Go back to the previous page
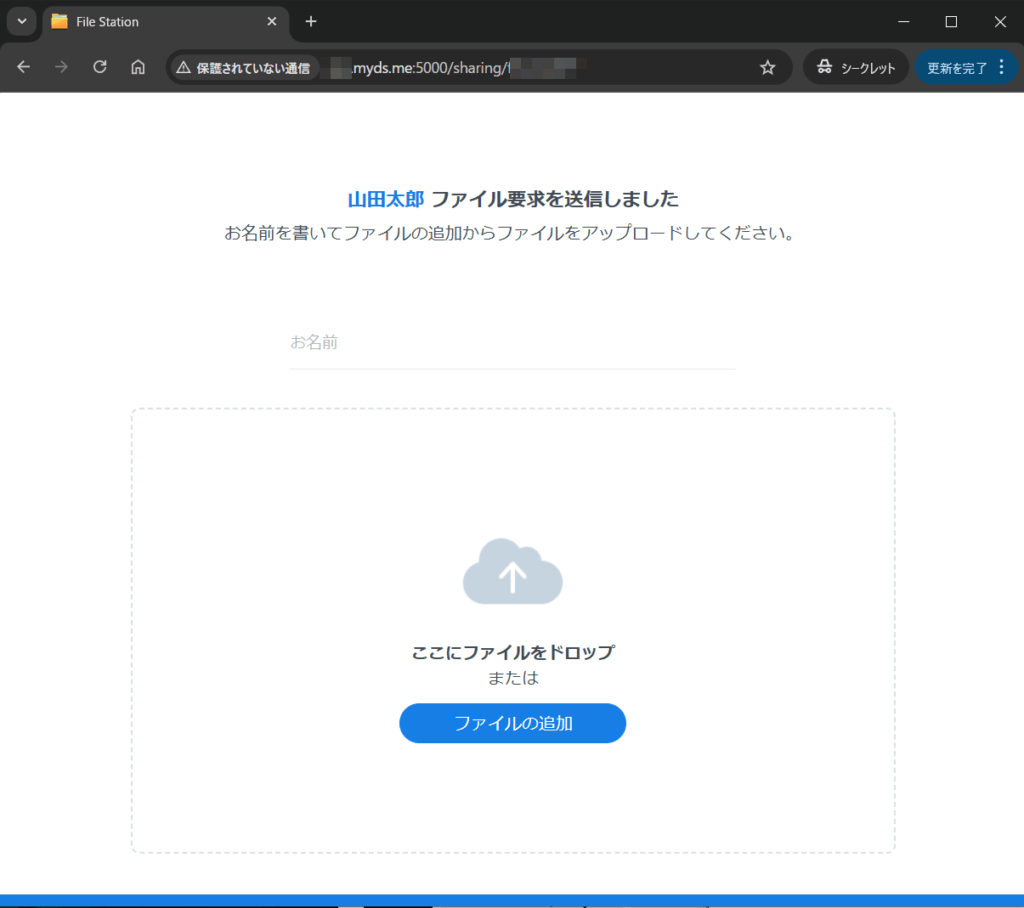This screenshot has height=908, width=1024. click(24, 67)
